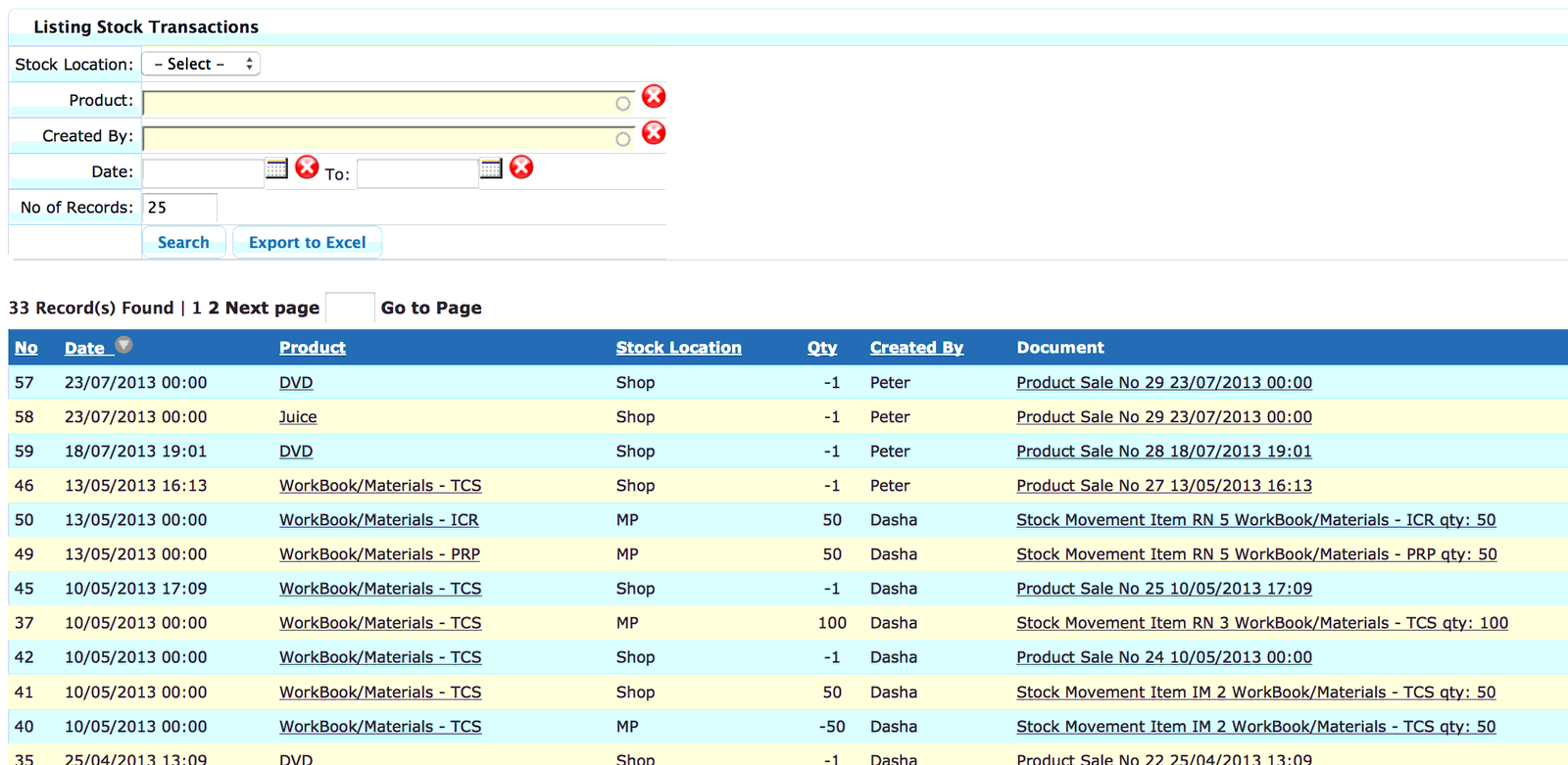Viewport: 1568px width, 765px height.
Task: Focus the No of Records input field
Action: click(x=180, y=208)
